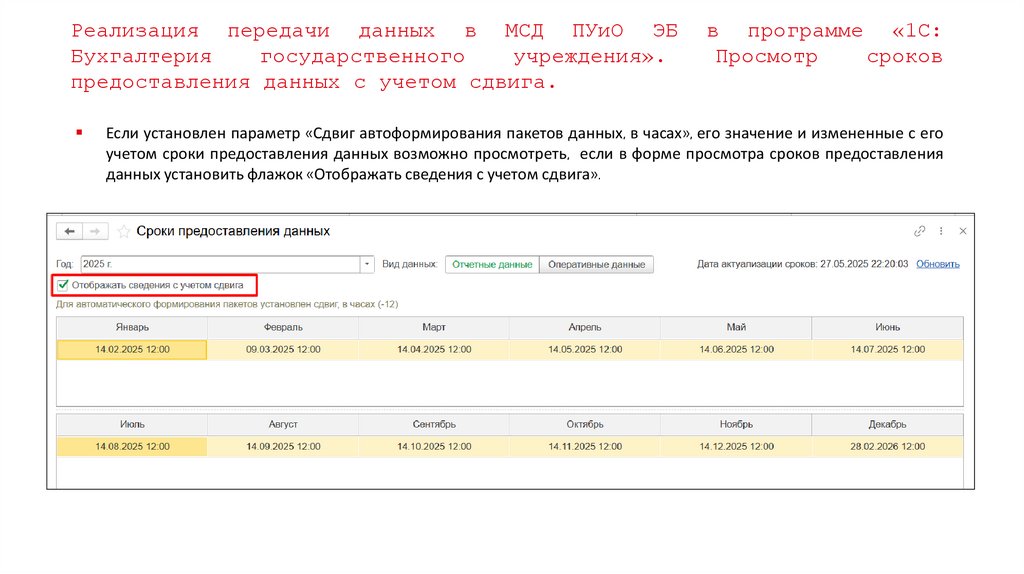The height and width of the screenshot is (574, 1024).
Task: Select the cell 14.06.2025 12:00
Action: [736, 349]
